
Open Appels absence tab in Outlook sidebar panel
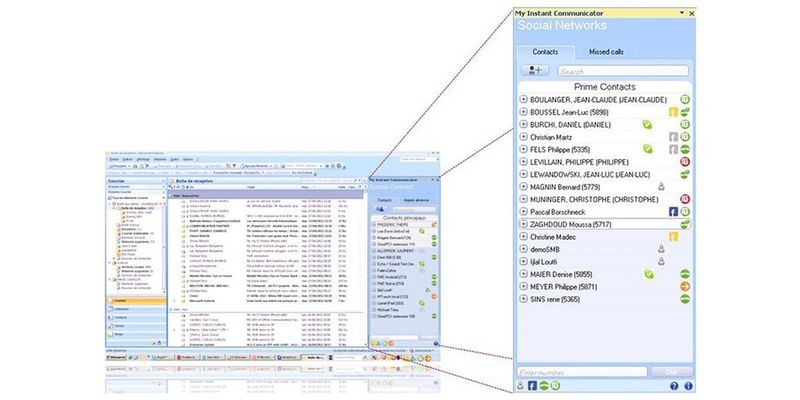pos(416,201)
